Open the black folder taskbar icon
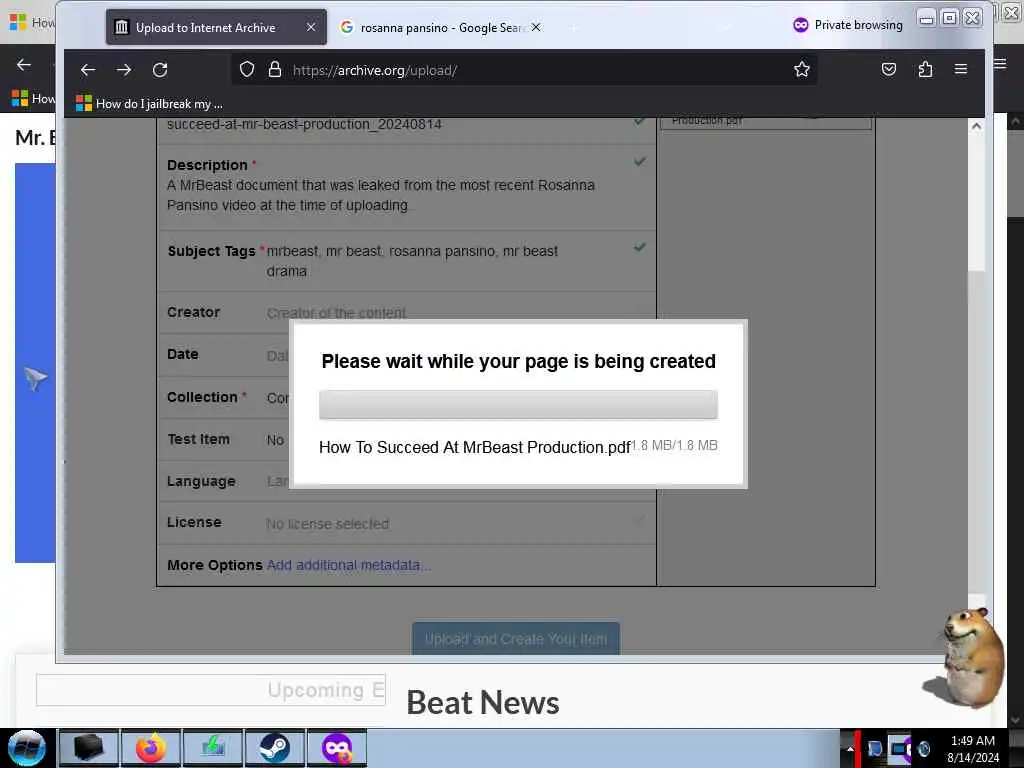 click(x=88, y=748)
